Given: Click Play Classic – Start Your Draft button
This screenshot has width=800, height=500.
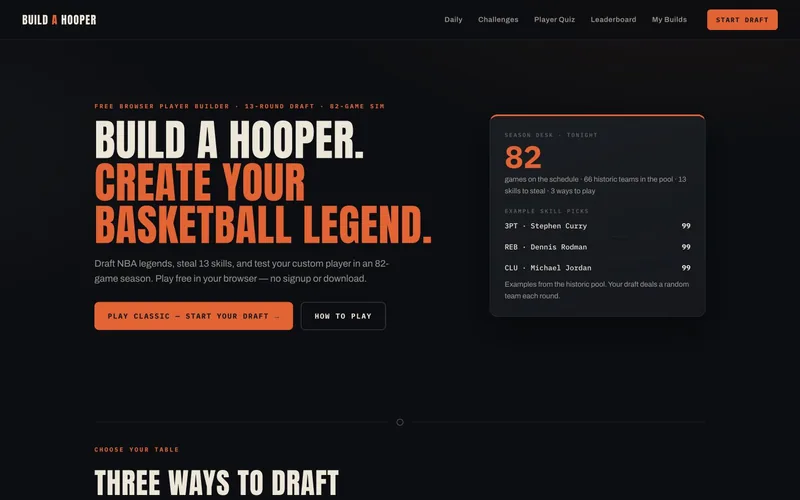Looking at the screenshot, I should tap(193, 316).
